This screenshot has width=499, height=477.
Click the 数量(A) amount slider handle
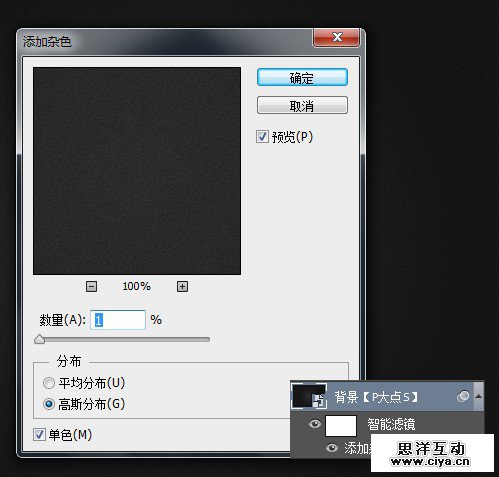click(39, 339)
